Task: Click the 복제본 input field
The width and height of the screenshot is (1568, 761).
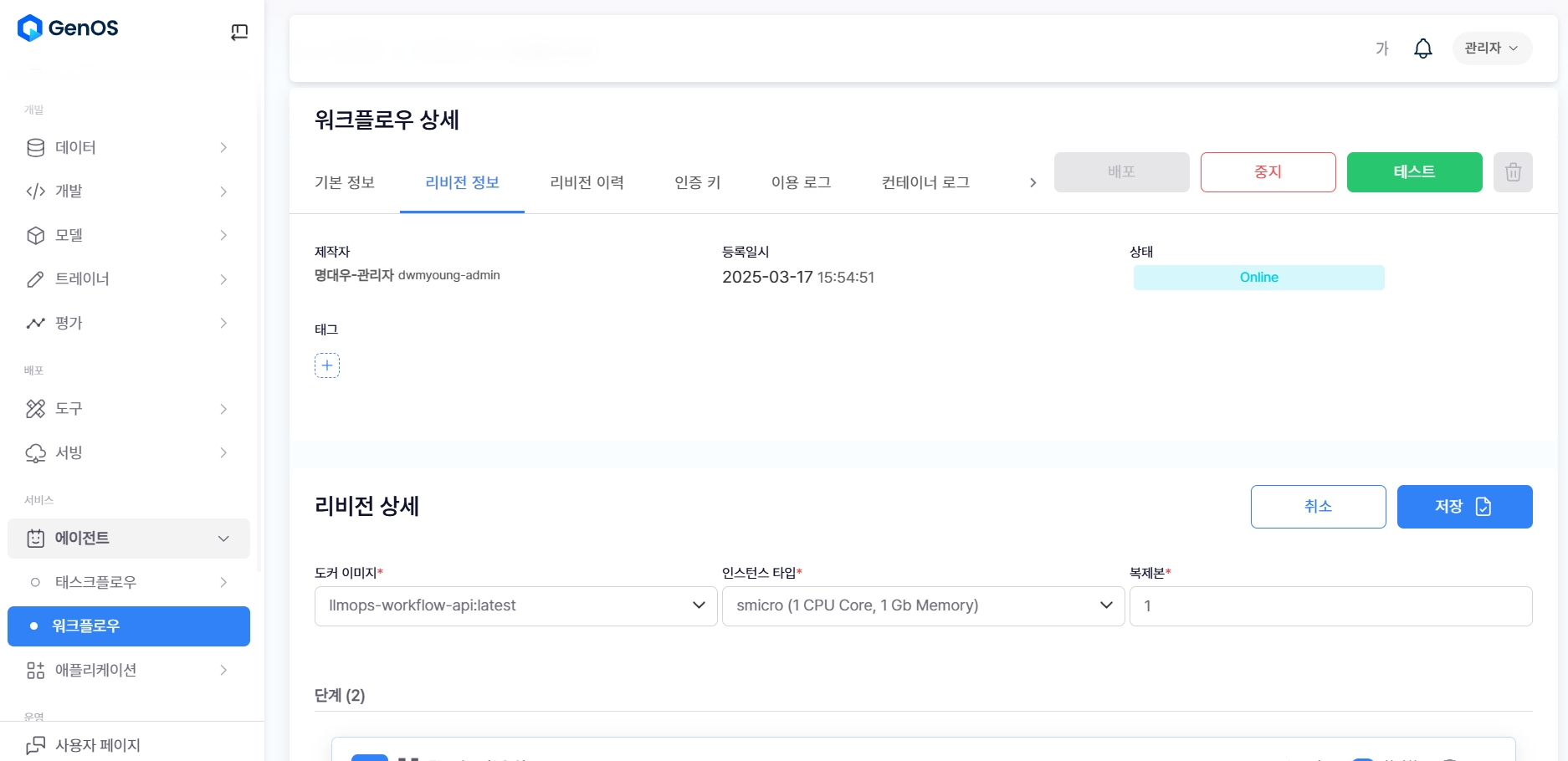Action: pyautogui.click(x=1330, y=605)
